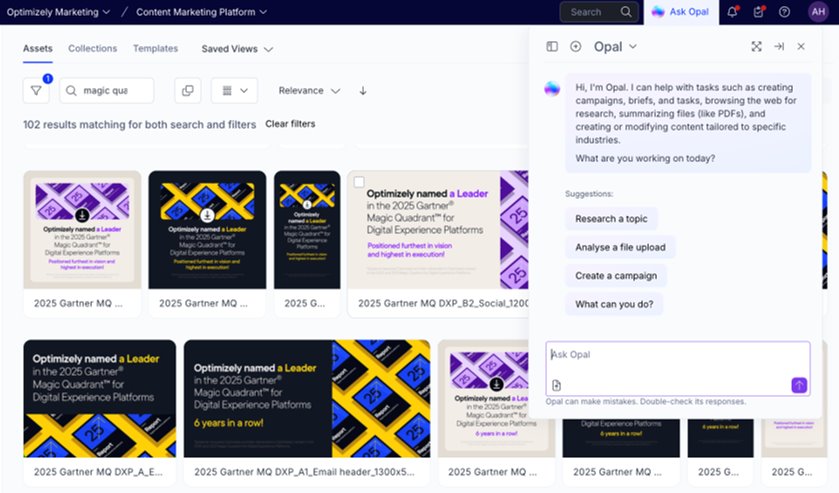
Task: Click the download badge on first purple thumbnail
Action: (82, 215)
